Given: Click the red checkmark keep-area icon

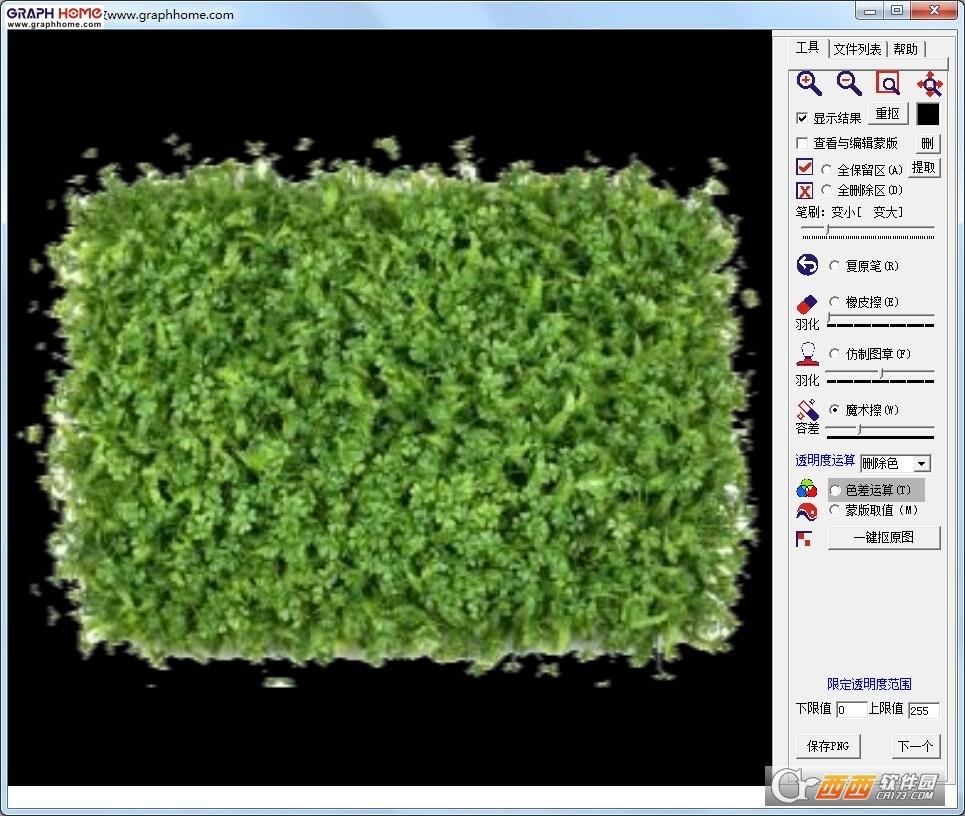Looking at the screenshot, I should tap(805, 167).
